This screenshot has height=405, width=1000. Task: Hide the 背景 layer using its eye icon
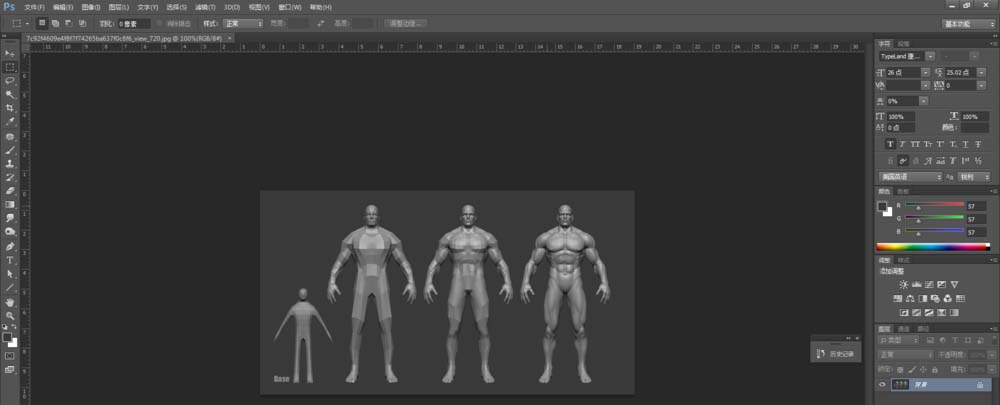tap(882, 384)
